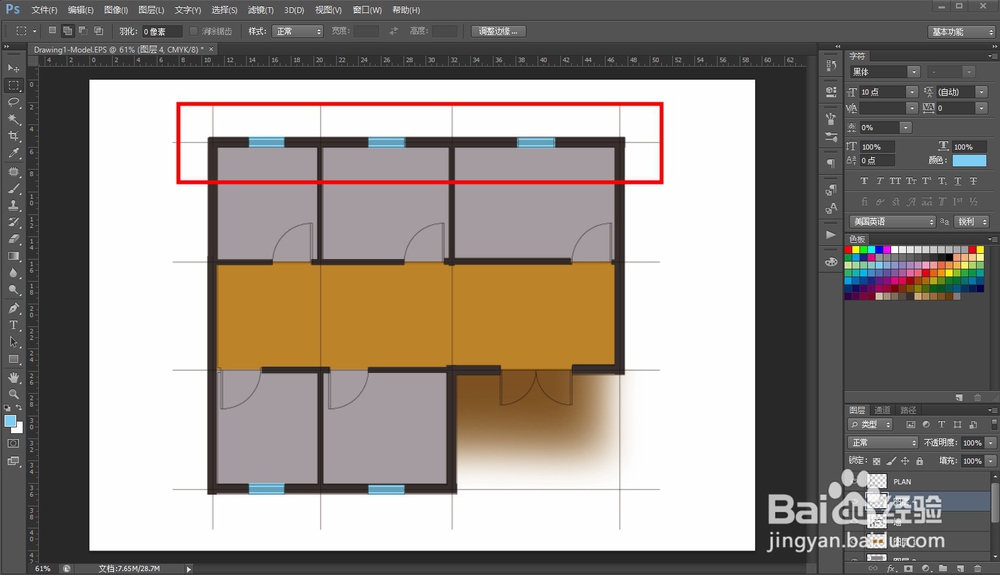This screenshot has width=1000, height=575.
Task: Close the Drawing1-Model.EPS document tab
Action: [x=211, y=49]
